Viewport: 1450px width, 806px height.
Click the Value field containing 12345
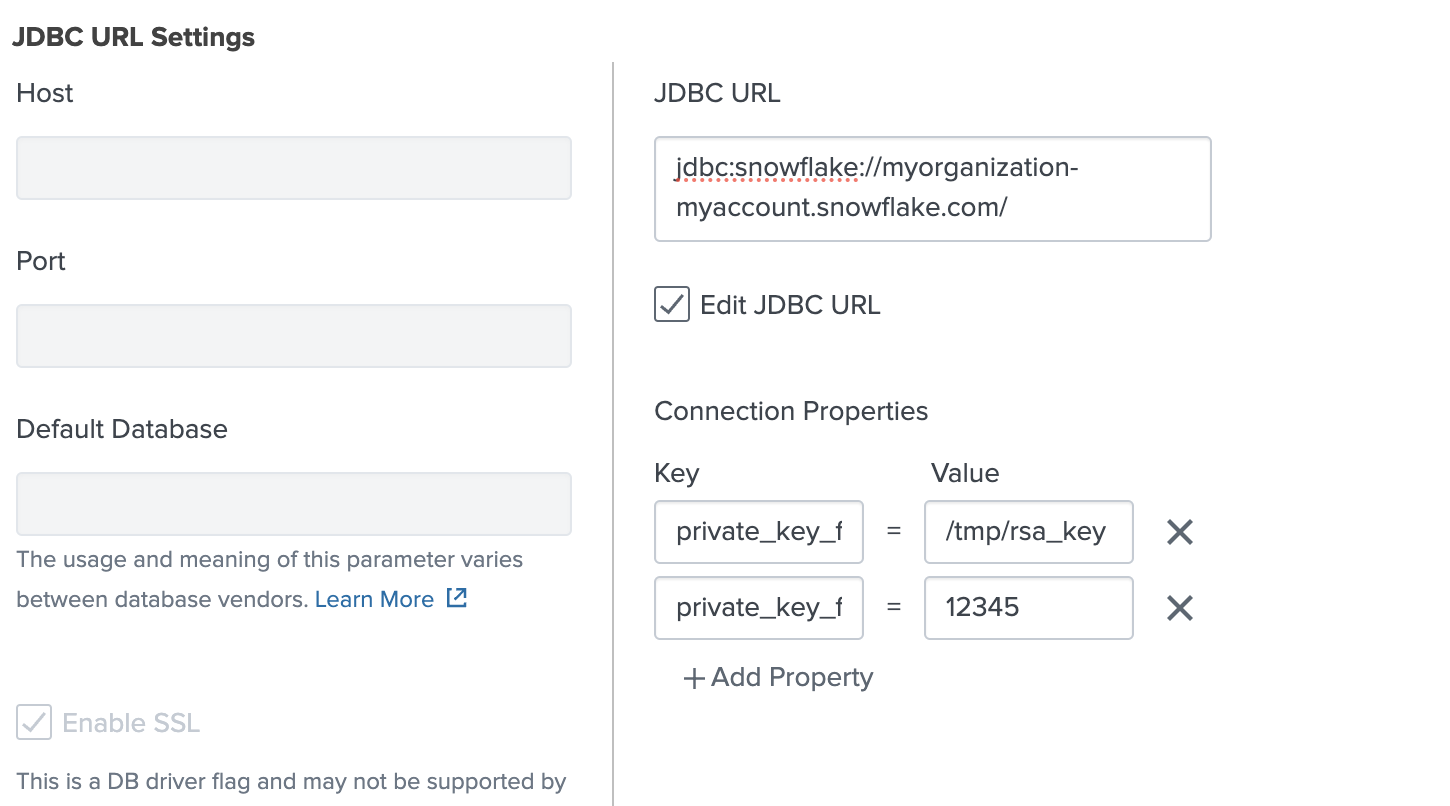(1028, 608)
